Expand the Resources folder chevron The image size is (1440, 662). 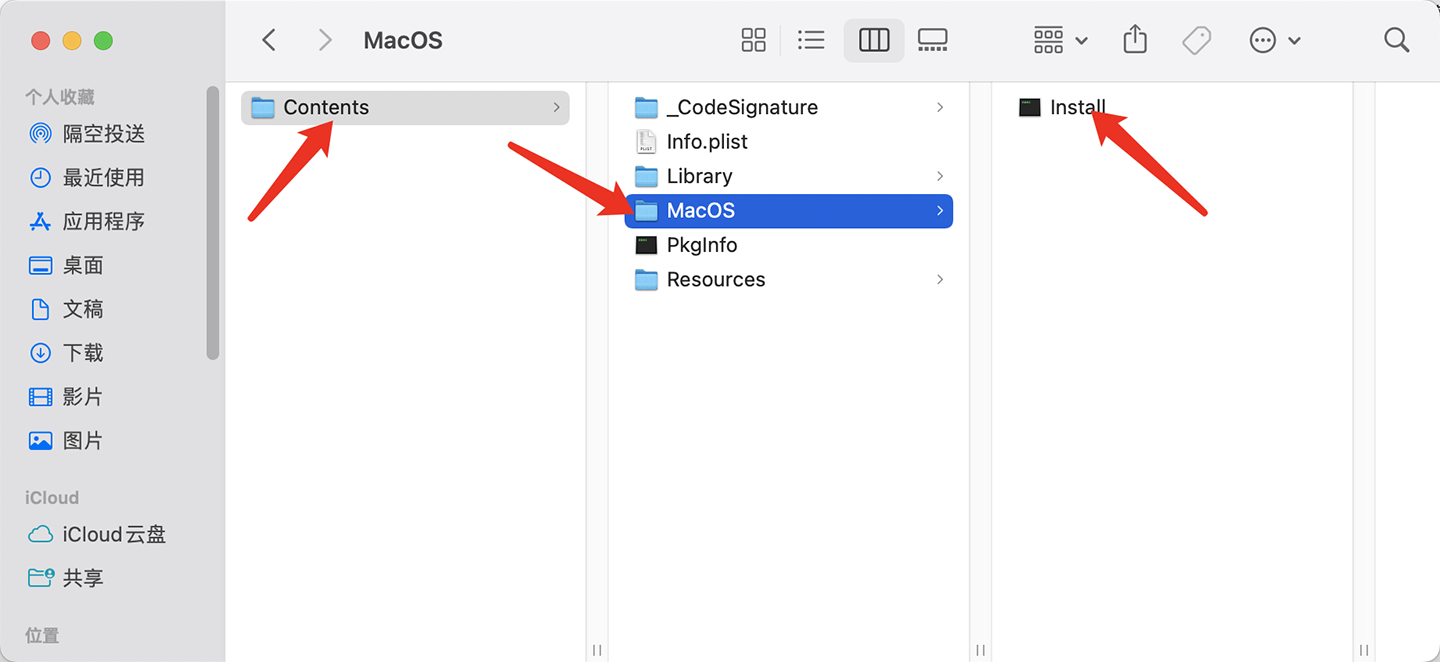pyautogui.click(x=939, y=280)
